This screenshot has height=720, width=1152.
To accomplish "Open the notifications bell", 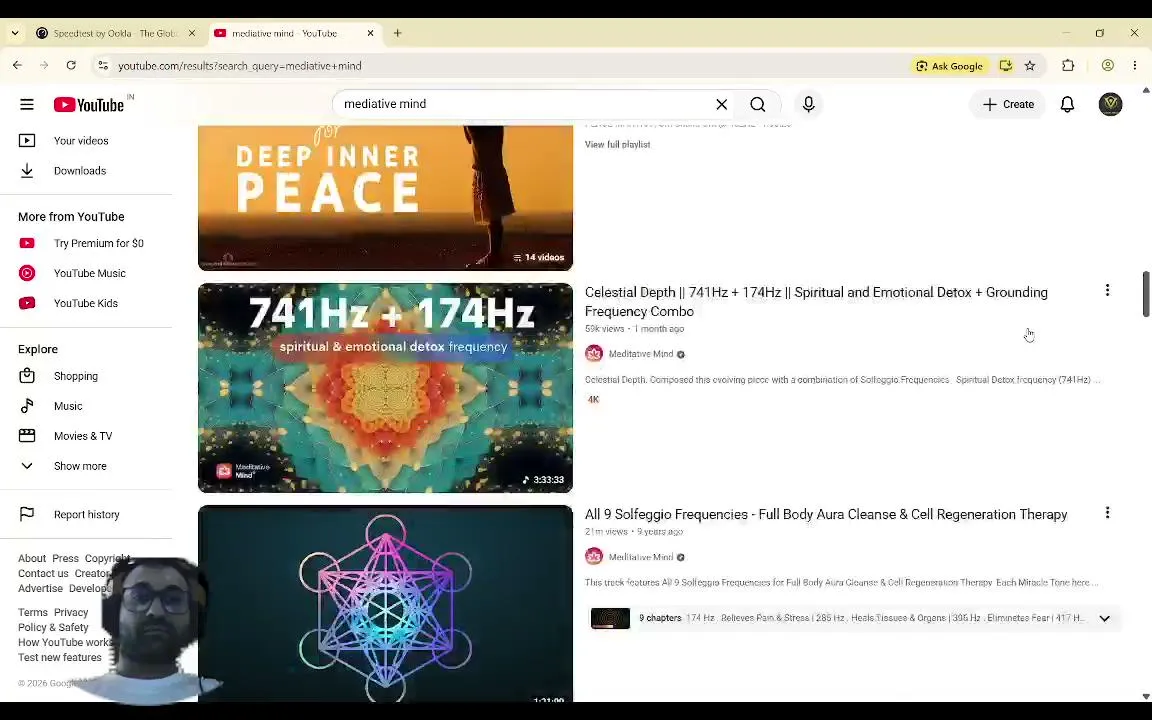I will (1067, 104).
